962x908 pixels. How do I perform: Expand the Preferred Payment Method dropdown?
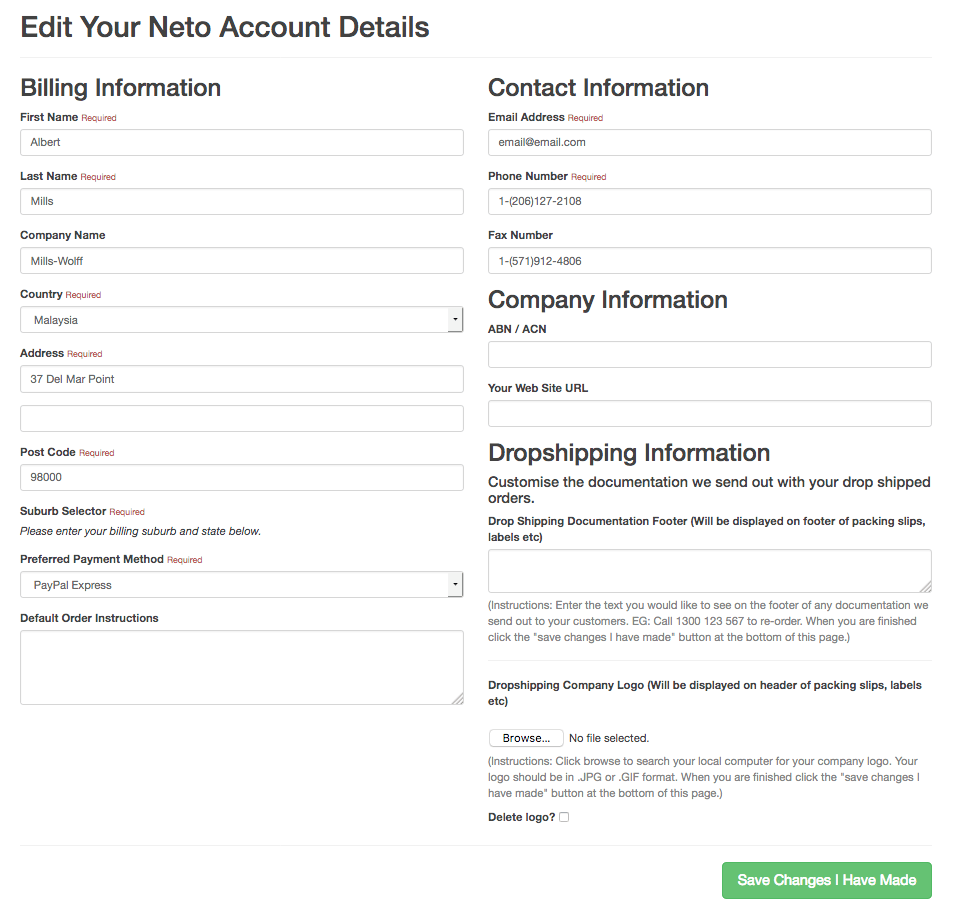tap(242, 585)
